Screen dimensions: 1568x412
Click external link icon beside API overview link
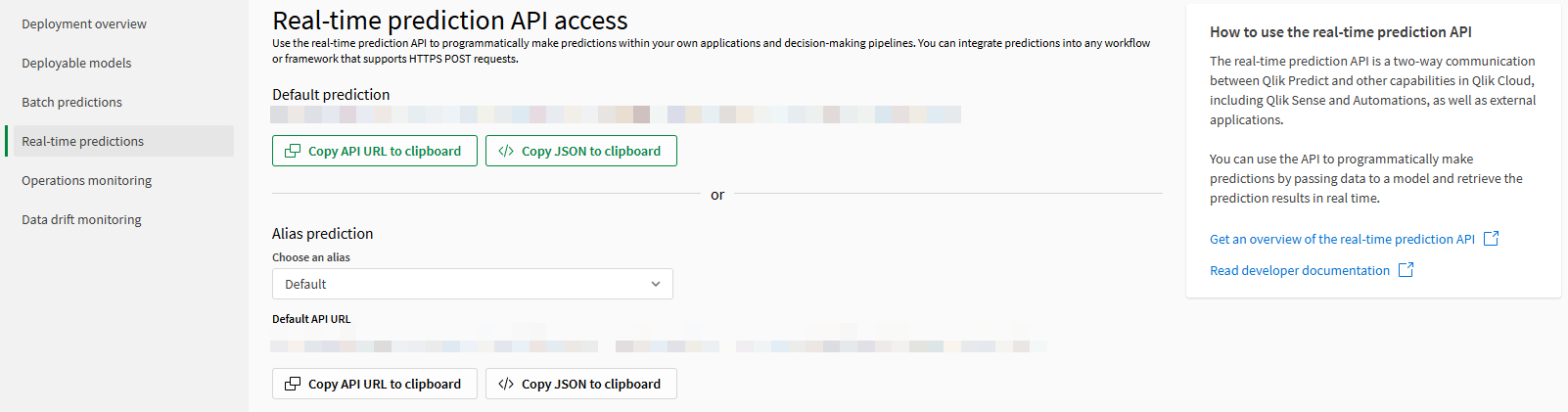[1491, 239]
